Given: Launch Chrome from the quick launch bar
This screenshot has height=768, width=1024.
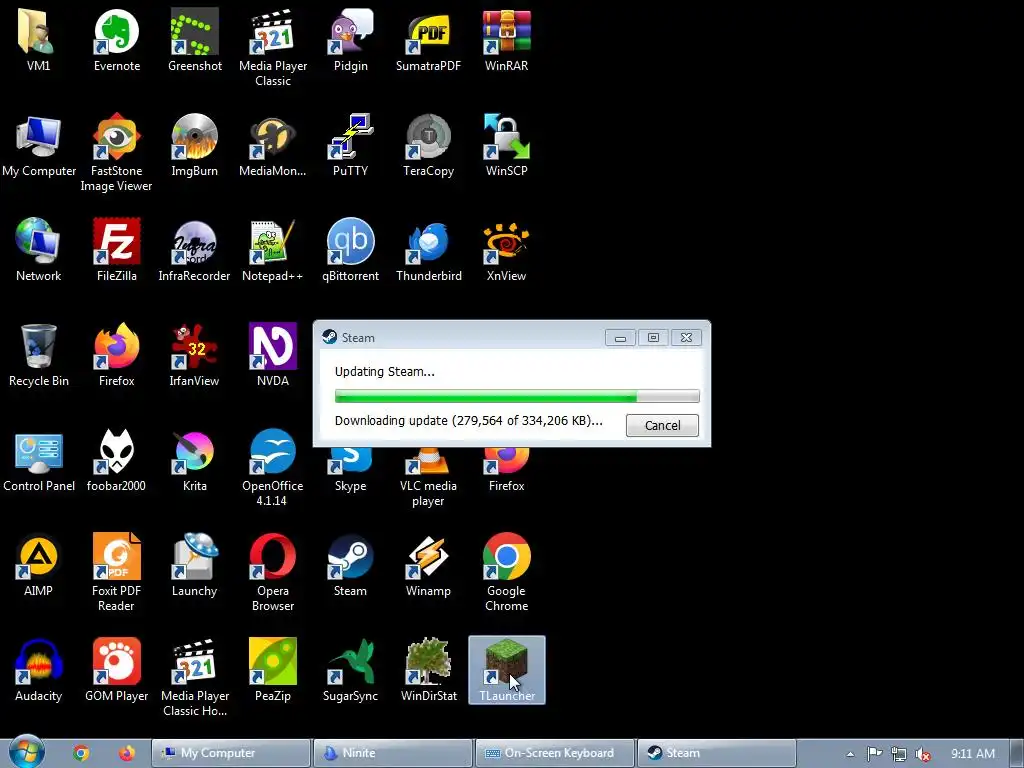Looking at the screenshot, I should click(81, 753).
